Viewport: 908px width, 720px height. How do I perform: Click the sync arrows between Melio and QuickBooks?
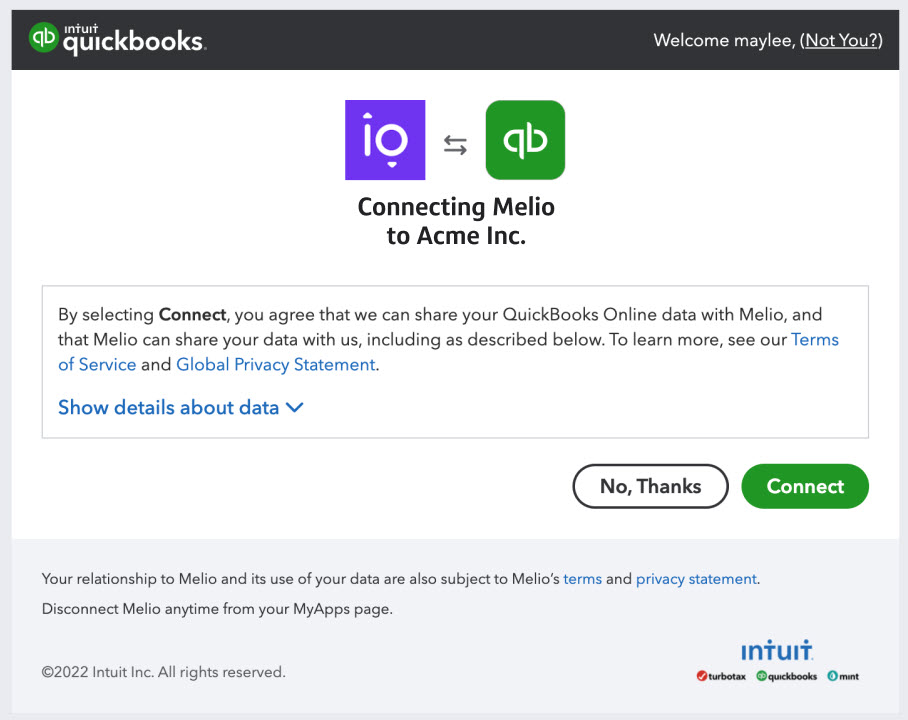point(455,143)
